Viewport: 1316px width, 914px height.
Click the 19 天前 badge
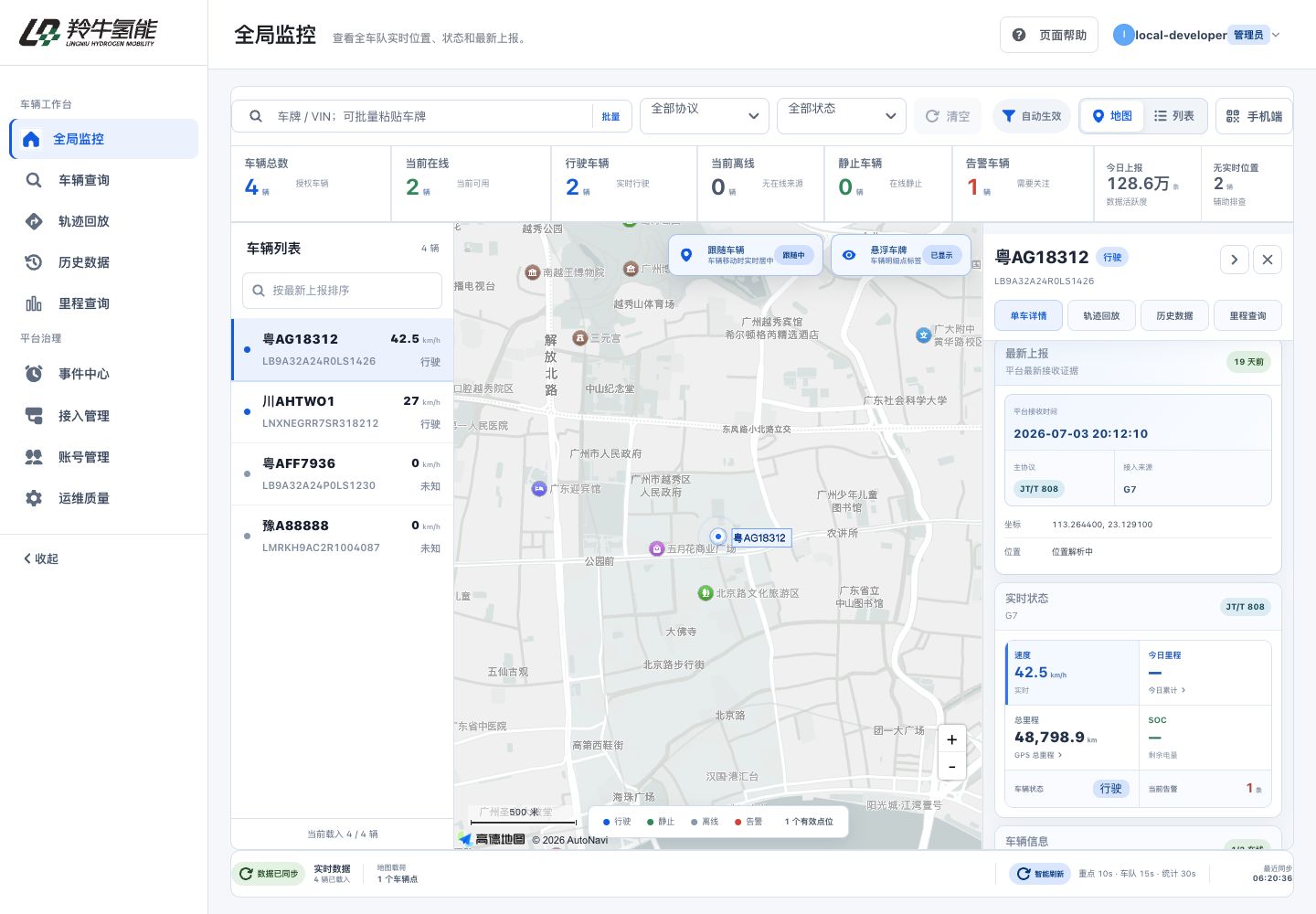click(x=1248, y=362)
